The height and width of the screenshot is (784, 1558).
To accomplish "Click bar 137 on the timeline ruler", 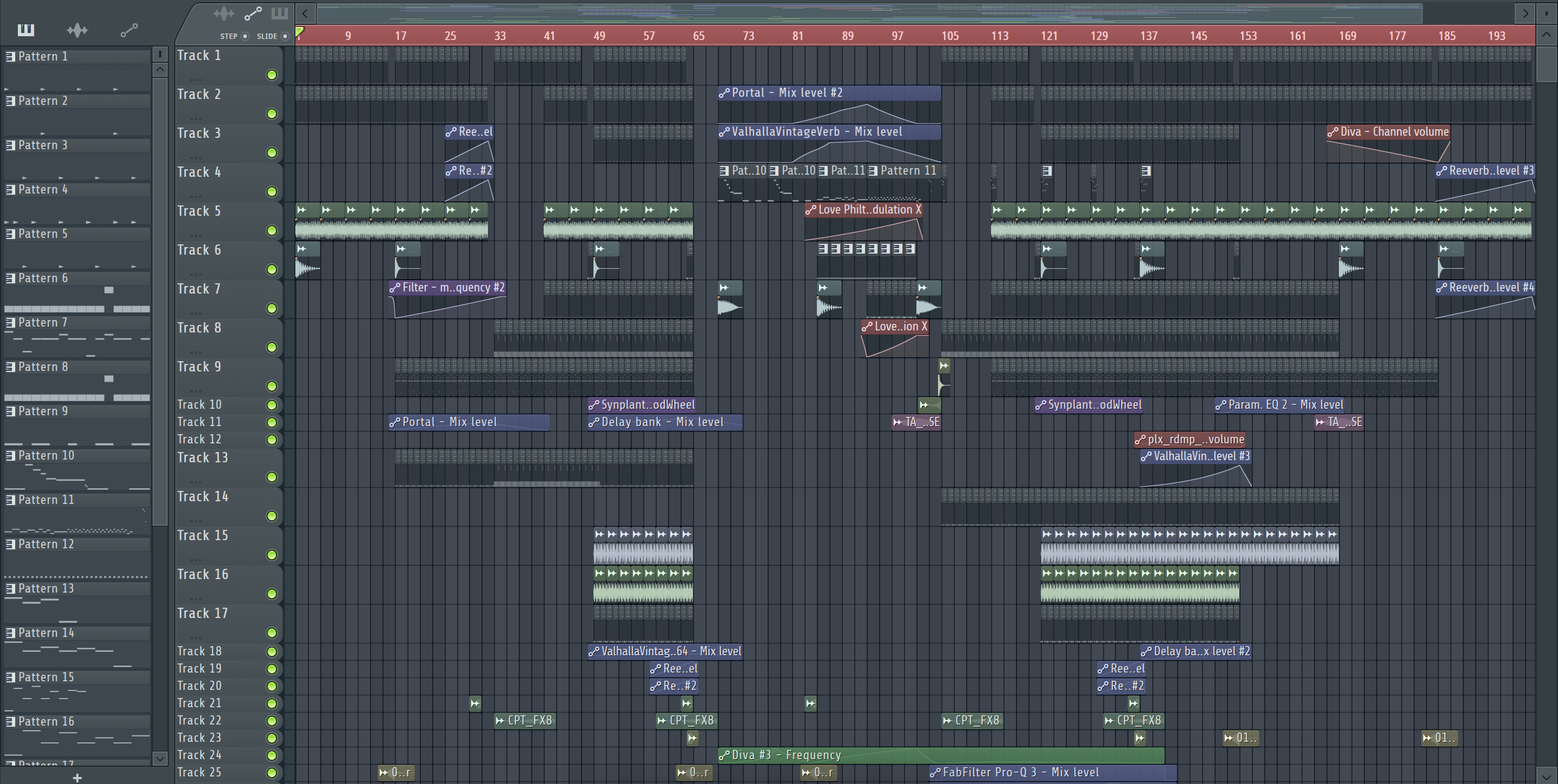I will click(x=1148, y=36).
